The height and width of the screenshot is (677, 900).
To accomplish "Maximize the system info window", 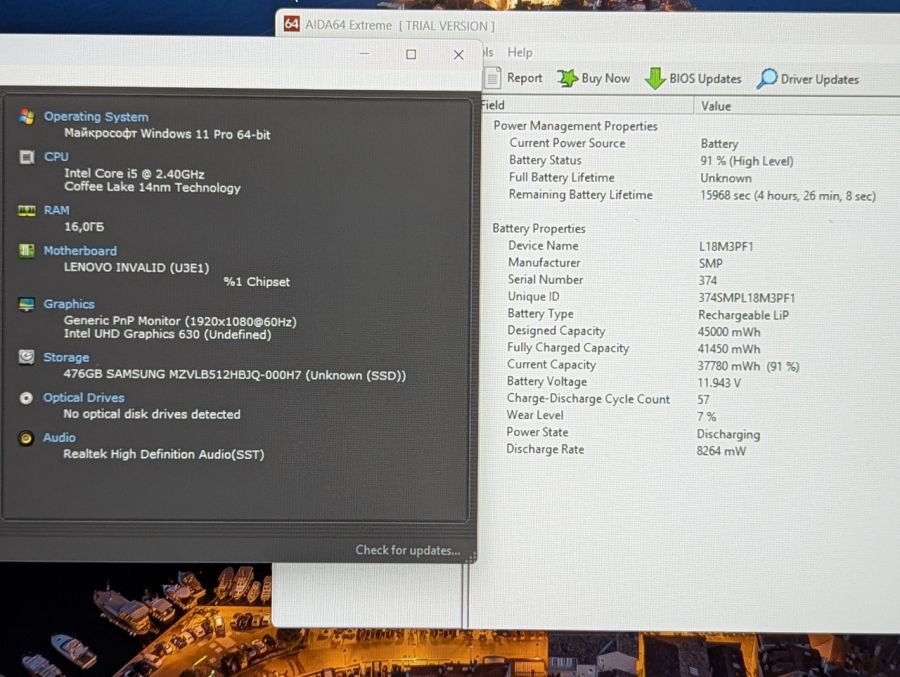I will (x=411, y=54).
